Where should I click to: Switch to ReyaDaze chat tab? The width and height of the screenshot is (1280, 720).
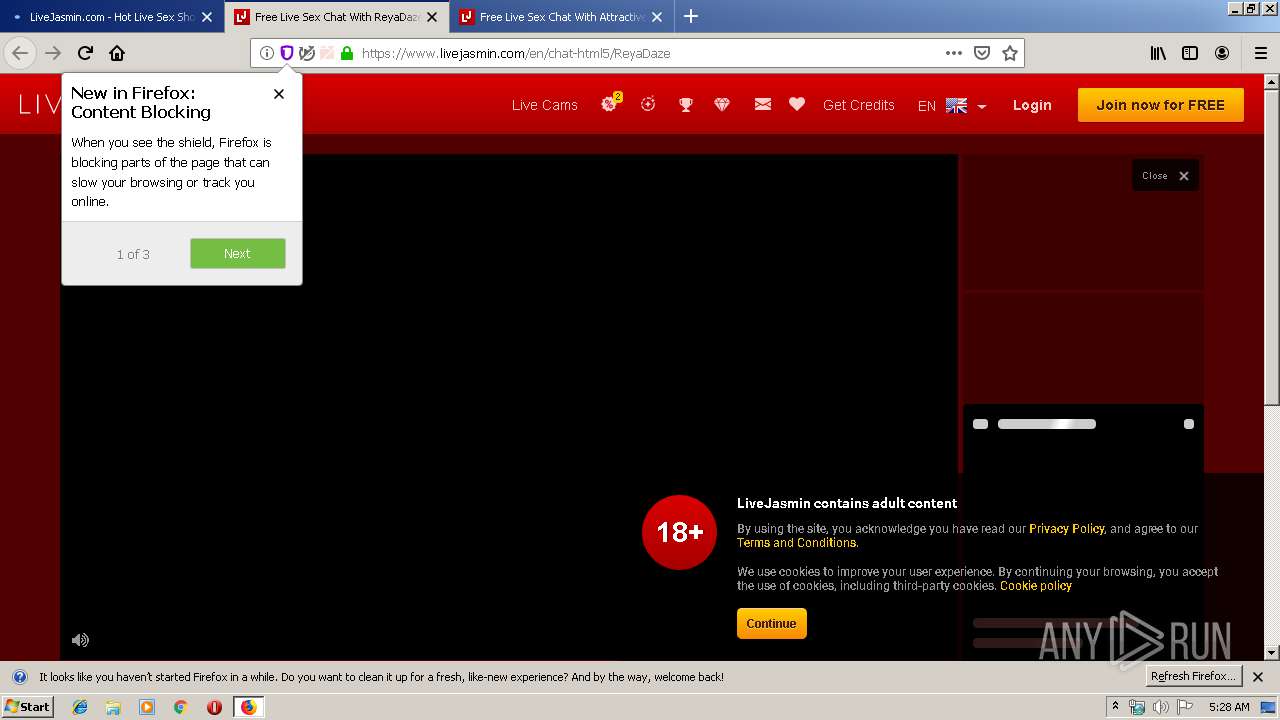(x=337, y=17)
